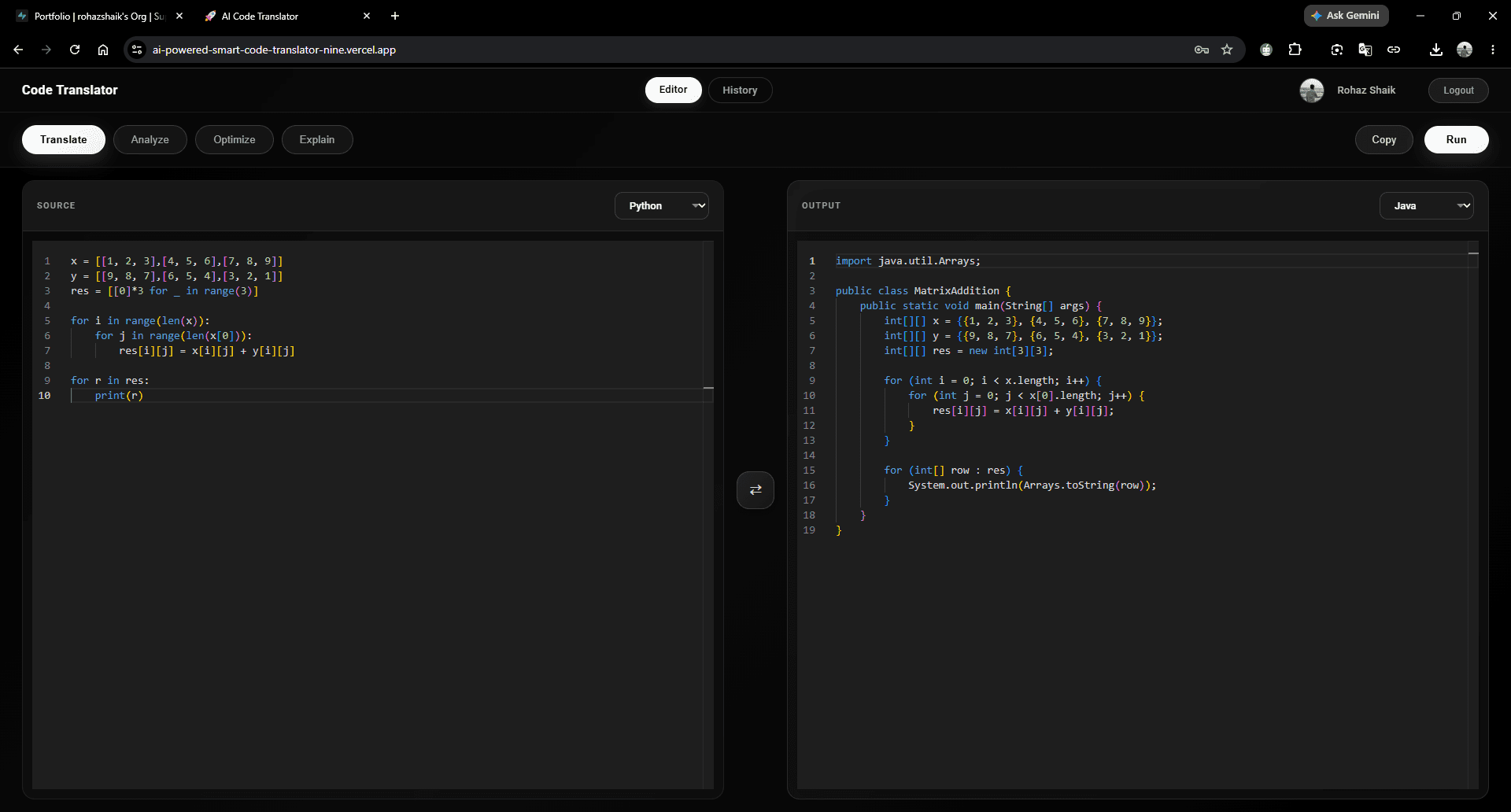Viewport: 1511px width, 812px height.
Task: Open saved password key icon
Action: (x=1202, y=50)
